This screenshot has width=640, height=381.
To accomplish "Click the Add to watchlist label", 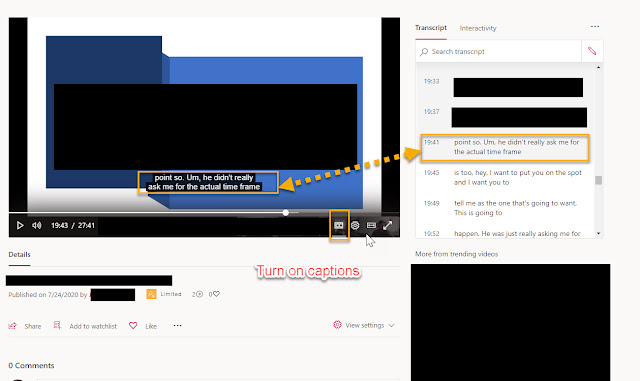I will pos(93,326).
